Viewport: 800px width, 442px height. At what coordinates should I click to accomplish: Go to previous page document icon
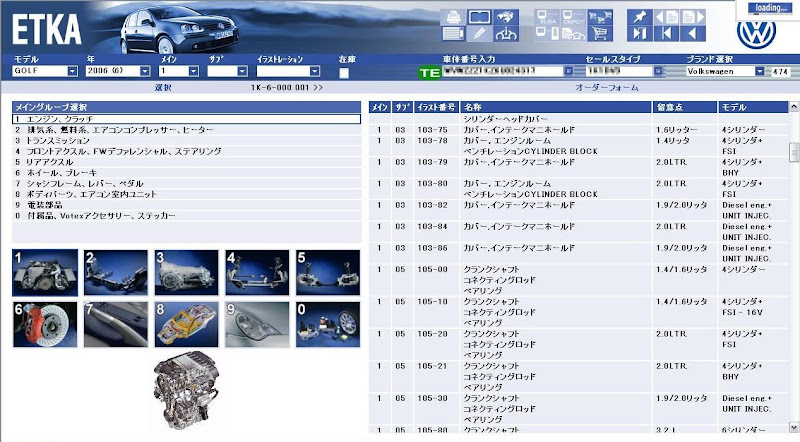[666, 17]
